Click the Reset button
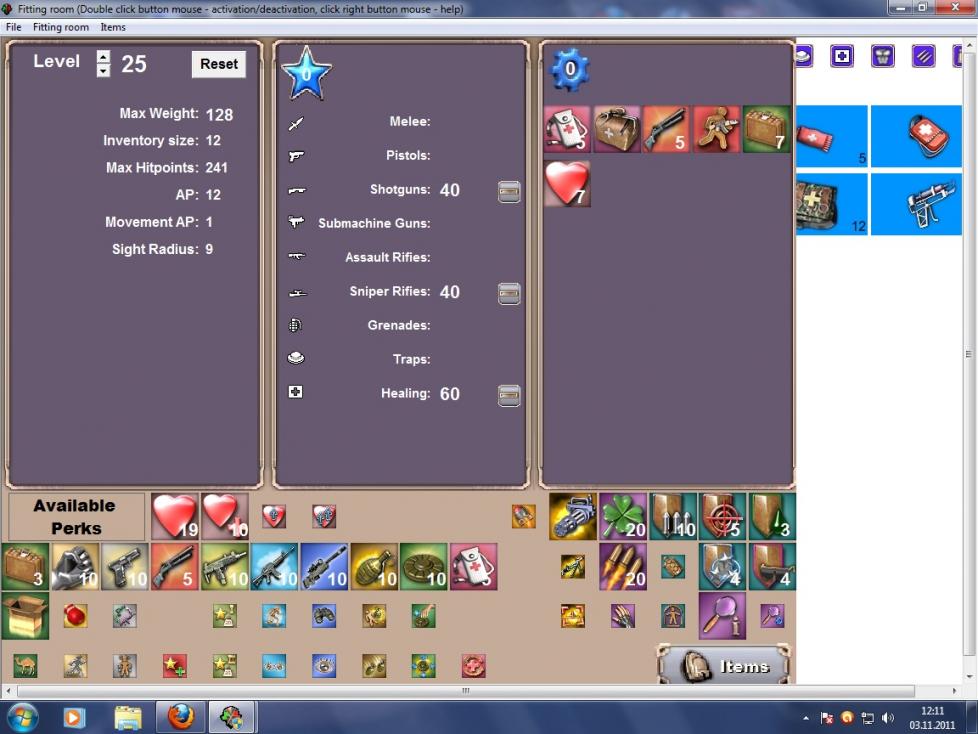 [x=218, y=64]
